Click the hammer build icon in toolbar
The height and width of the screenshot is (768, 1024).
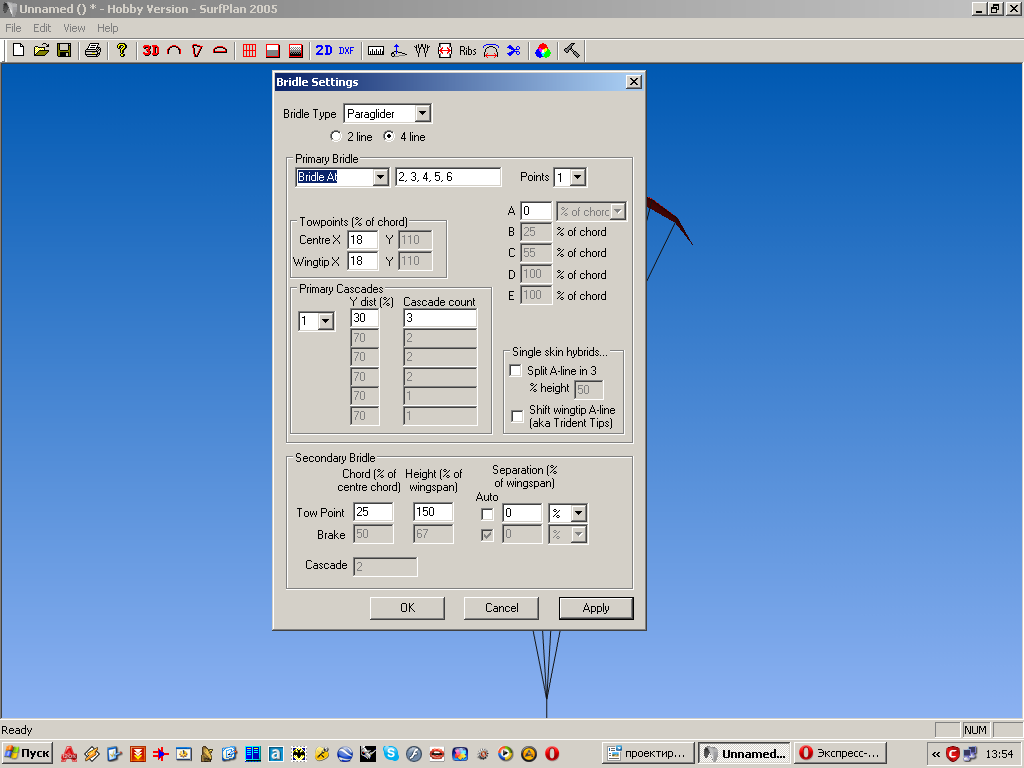point(572,50)
